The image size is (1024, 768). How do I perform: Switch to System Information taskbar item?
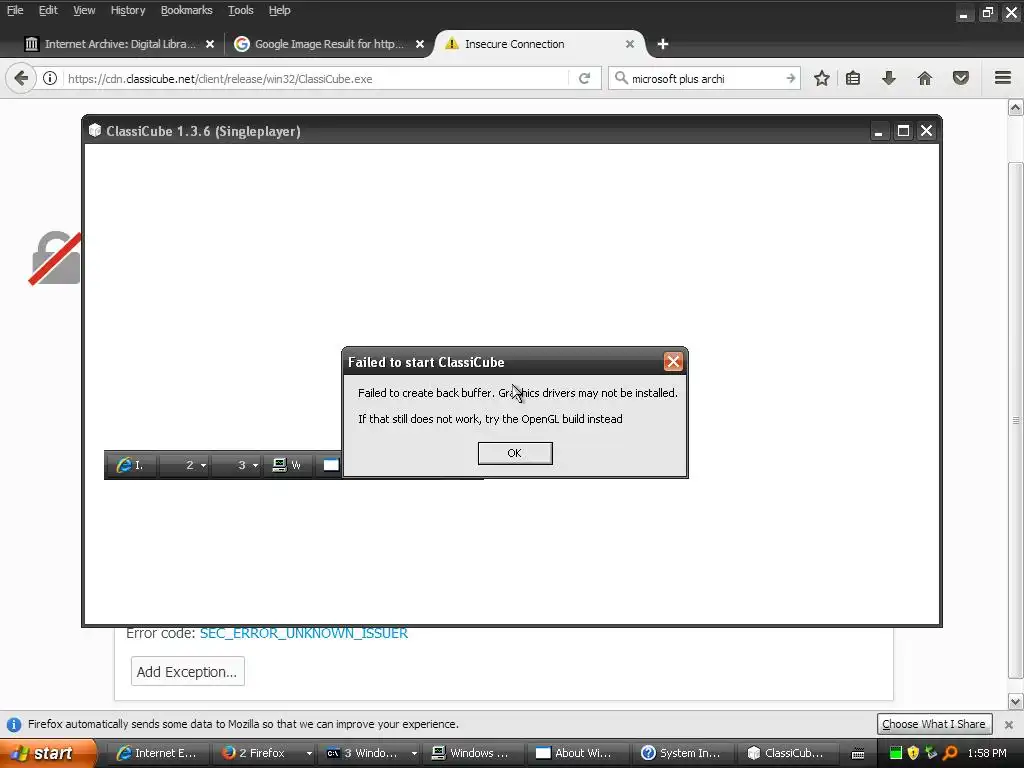682,753
